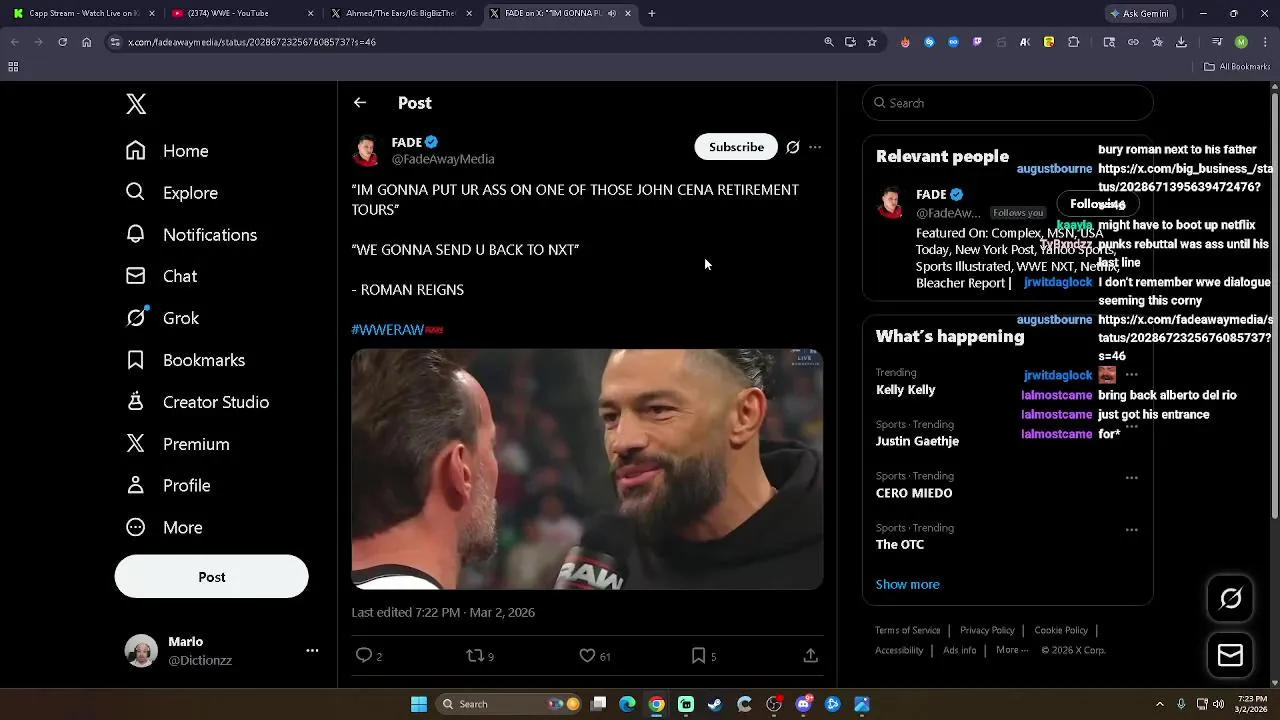The image size is (1280, 720).
Task: Open The OTC trending topic
Action: tap(900, 545)
